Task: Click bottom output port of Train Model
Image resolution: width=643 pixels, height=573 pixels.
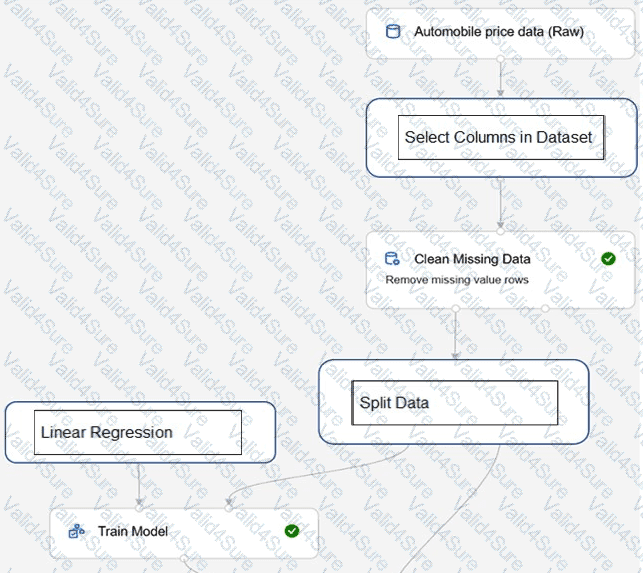Action: pyautogui.click(x=184, y=557)
